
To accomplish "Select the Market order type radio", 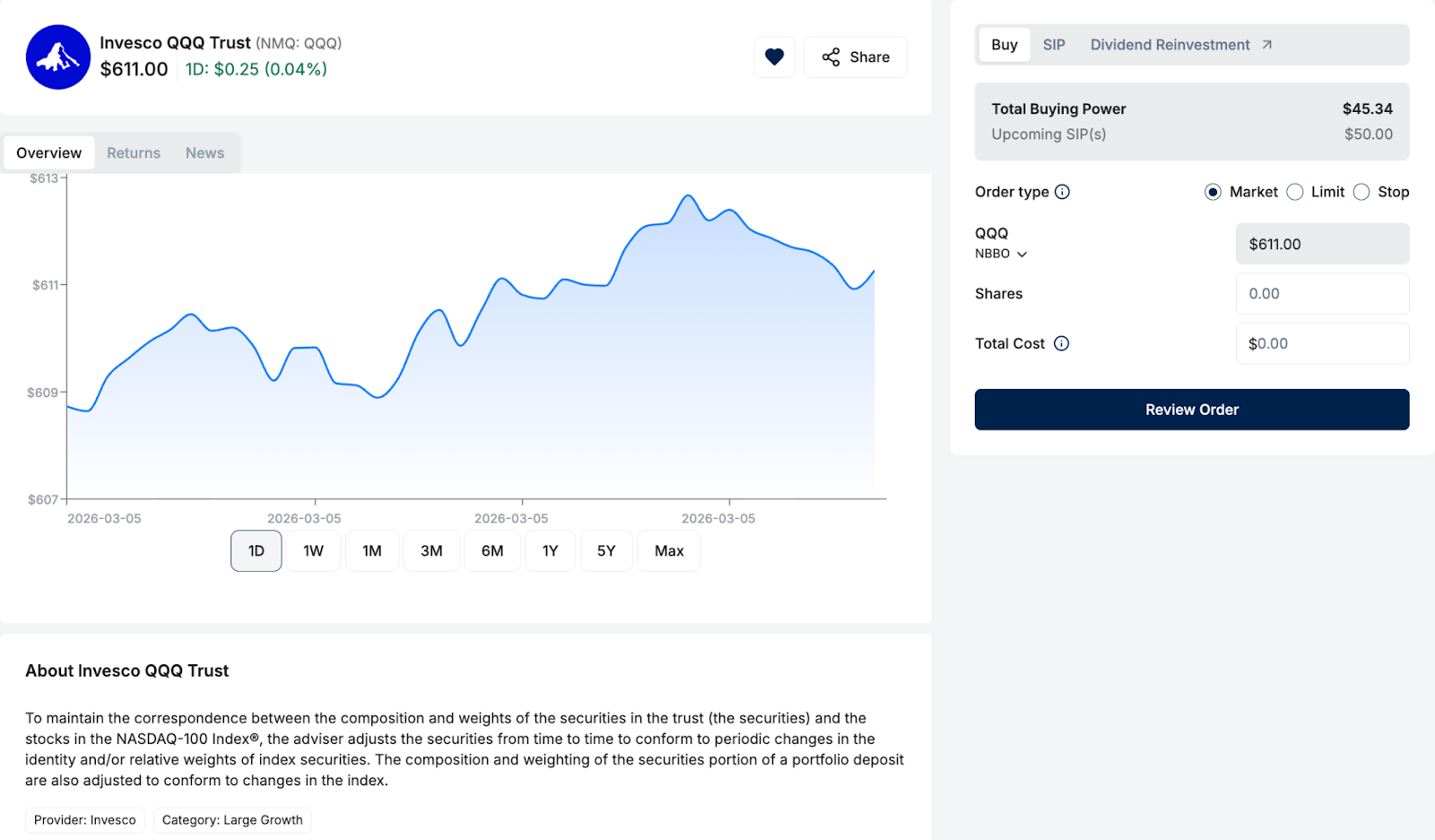I will [x=1213, y=192].
